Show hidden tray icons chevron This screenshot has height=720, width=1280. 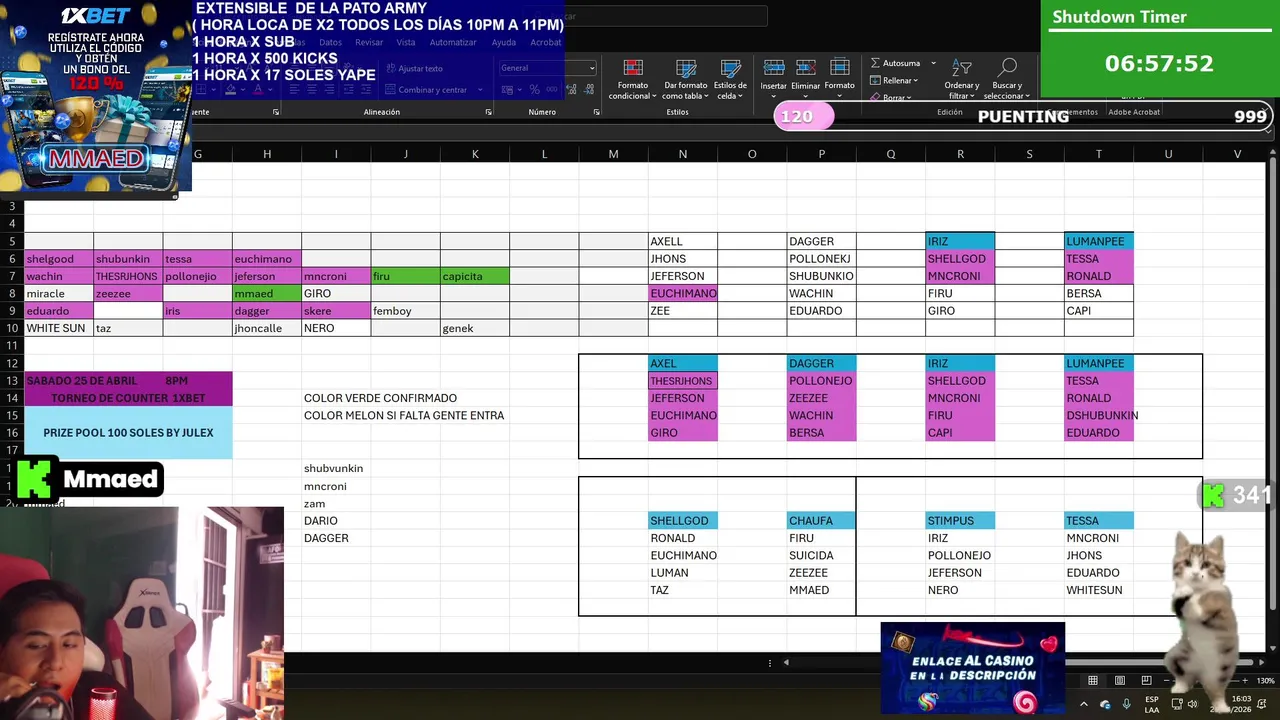(1084, 704)
